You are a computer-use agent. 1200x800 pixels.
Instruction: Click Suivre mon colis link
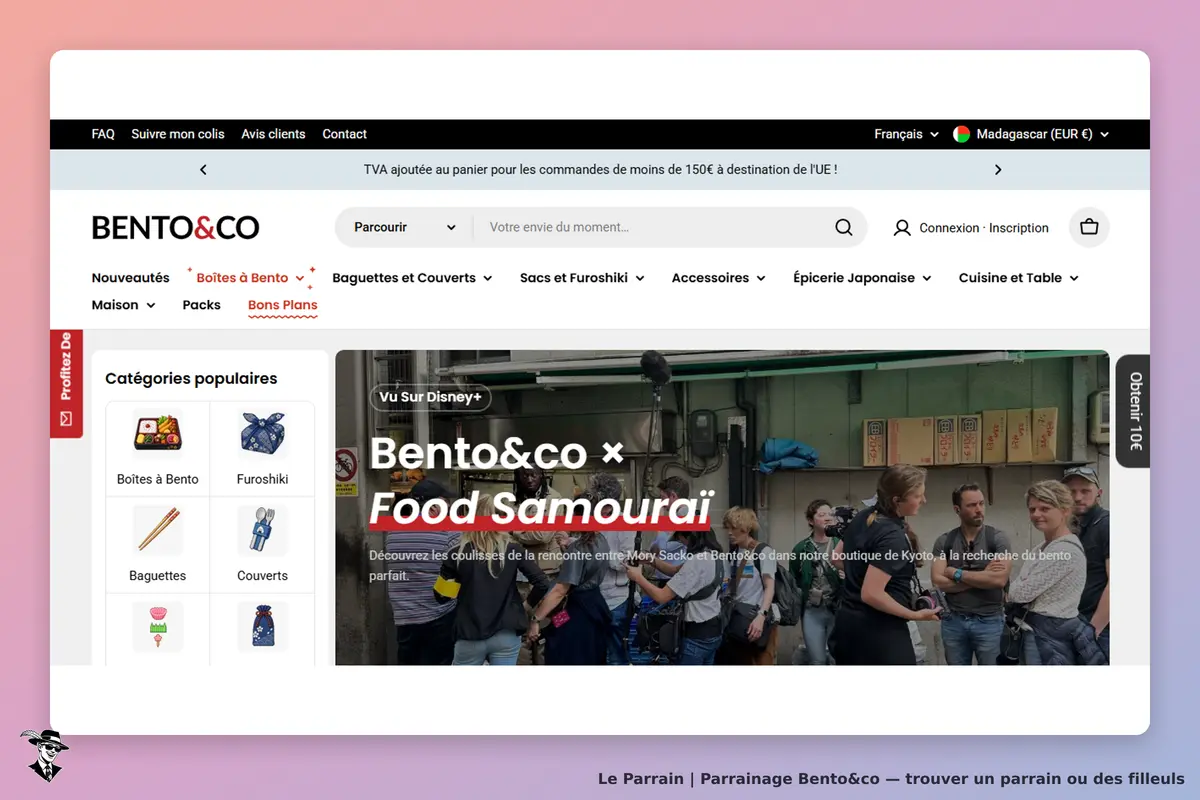178,134
